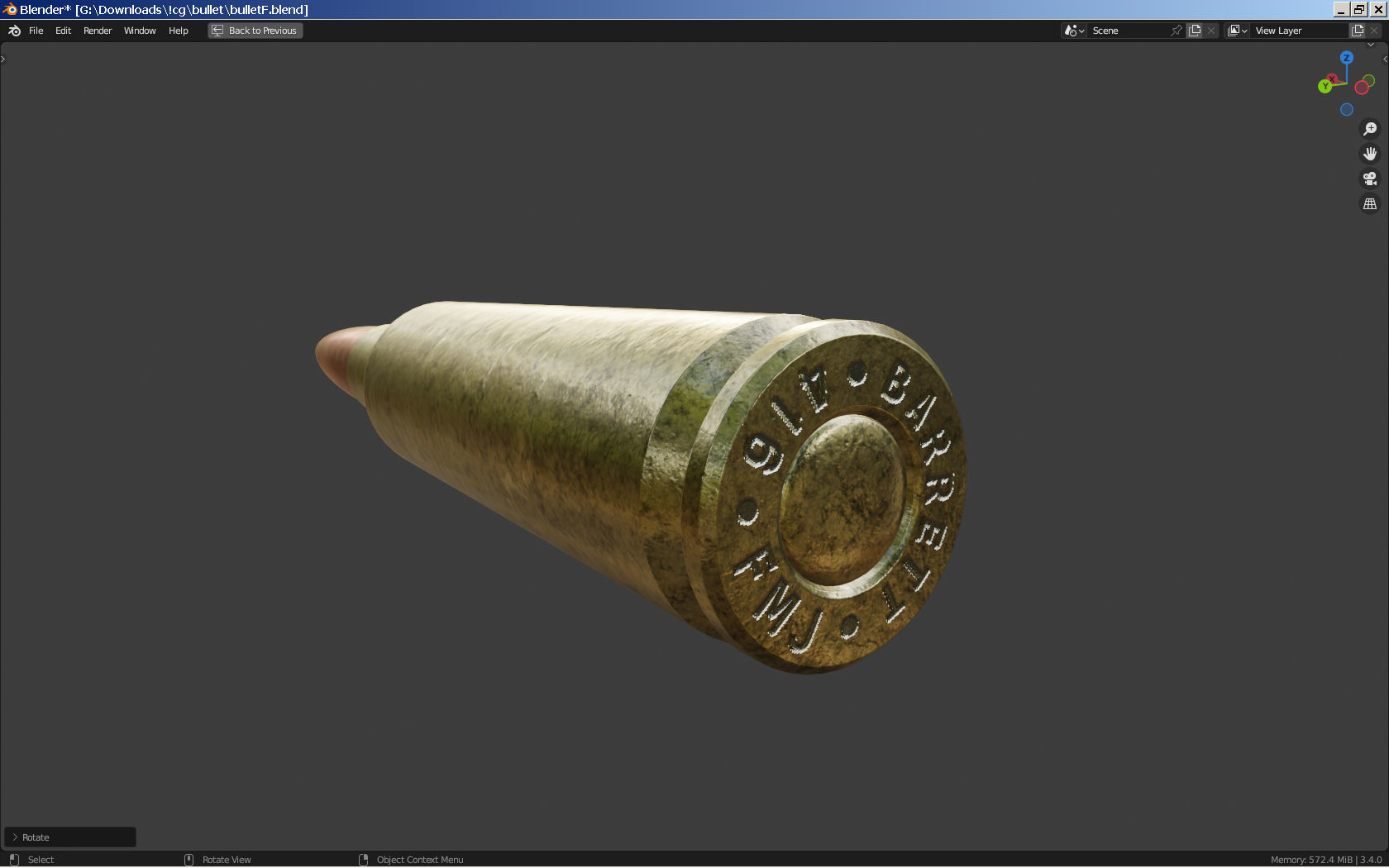Edit the View Layer name field
This screenshot has height=868, width=1389.
click(1300, 31)
